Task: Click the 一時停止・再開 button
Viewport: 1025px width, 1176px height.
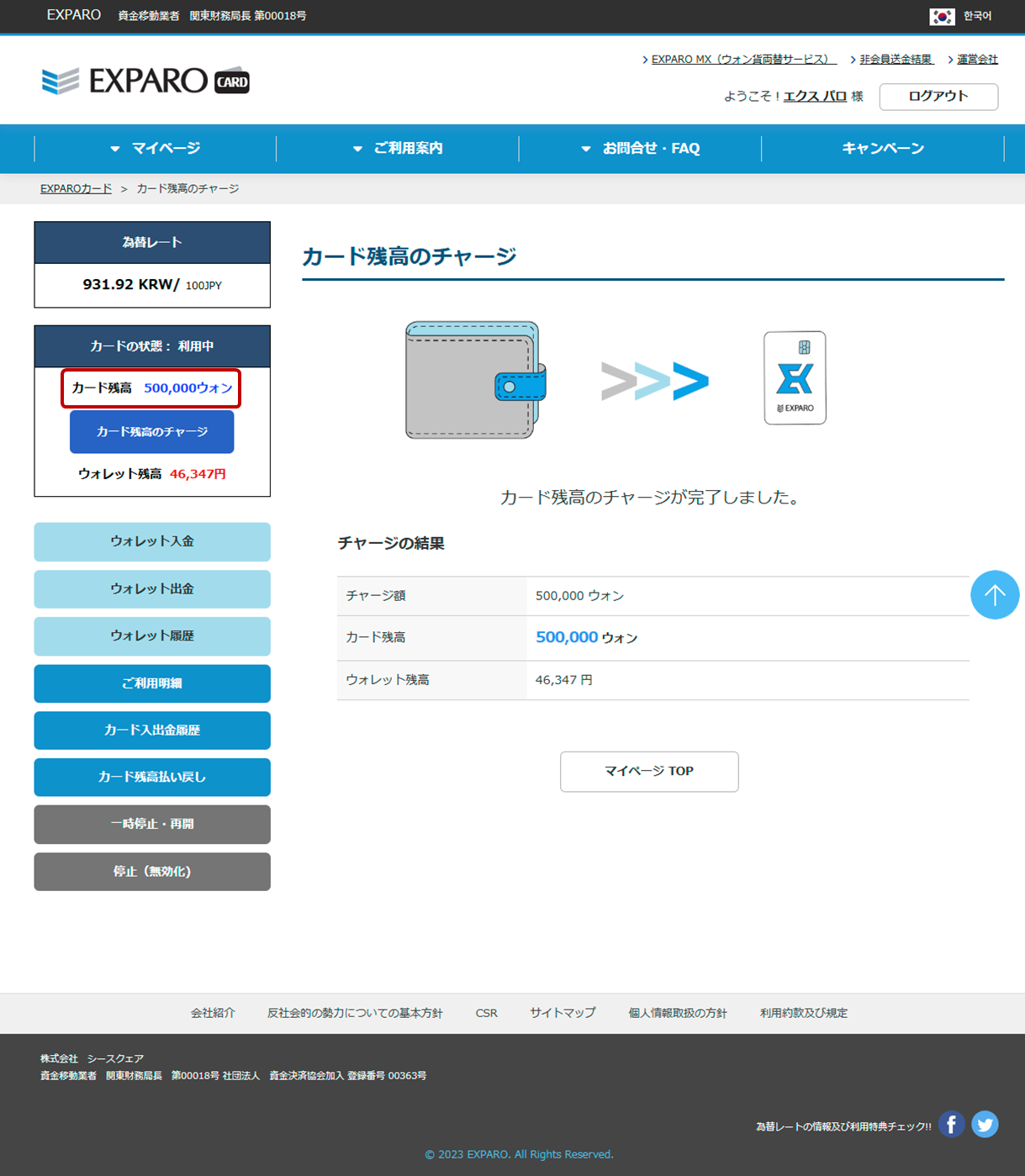Action: click(152, 825)
